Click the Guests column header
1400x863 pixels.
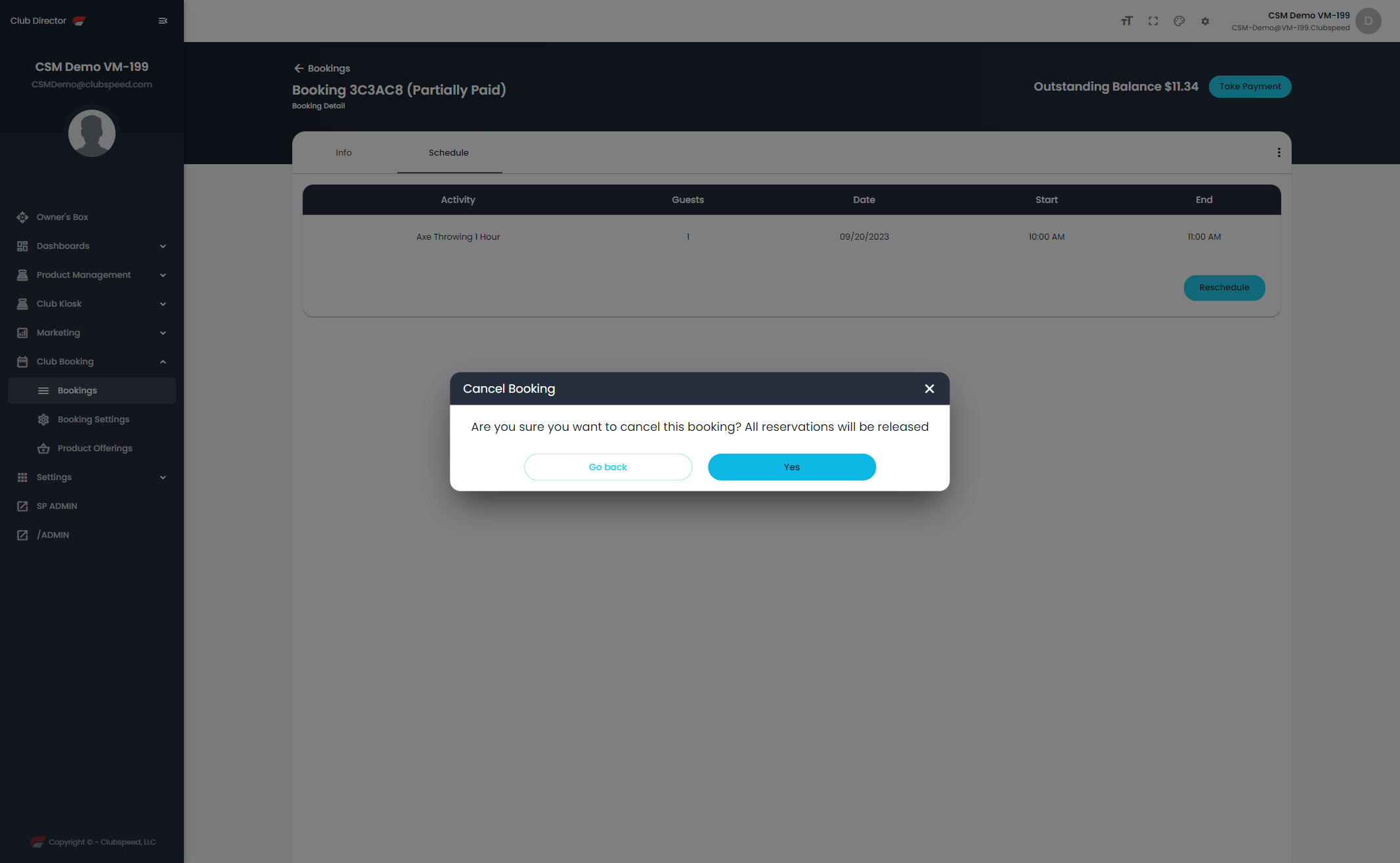coord(688,200)
